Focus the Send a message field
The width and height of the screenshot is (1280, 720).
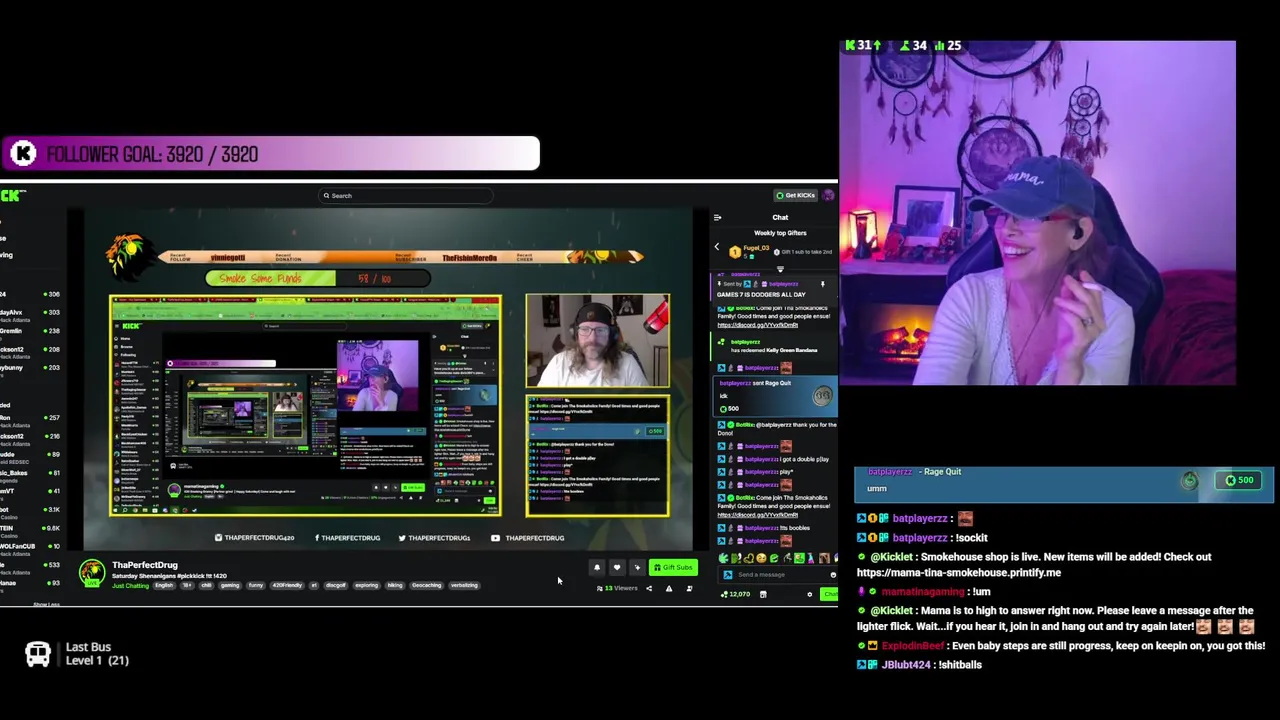[x=780, y=575]
